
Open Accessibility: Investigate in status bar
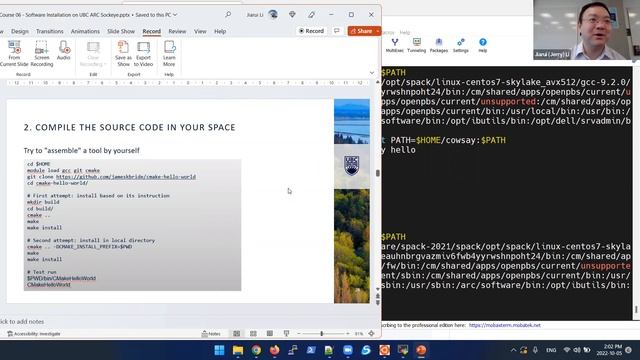pos(34,333)
